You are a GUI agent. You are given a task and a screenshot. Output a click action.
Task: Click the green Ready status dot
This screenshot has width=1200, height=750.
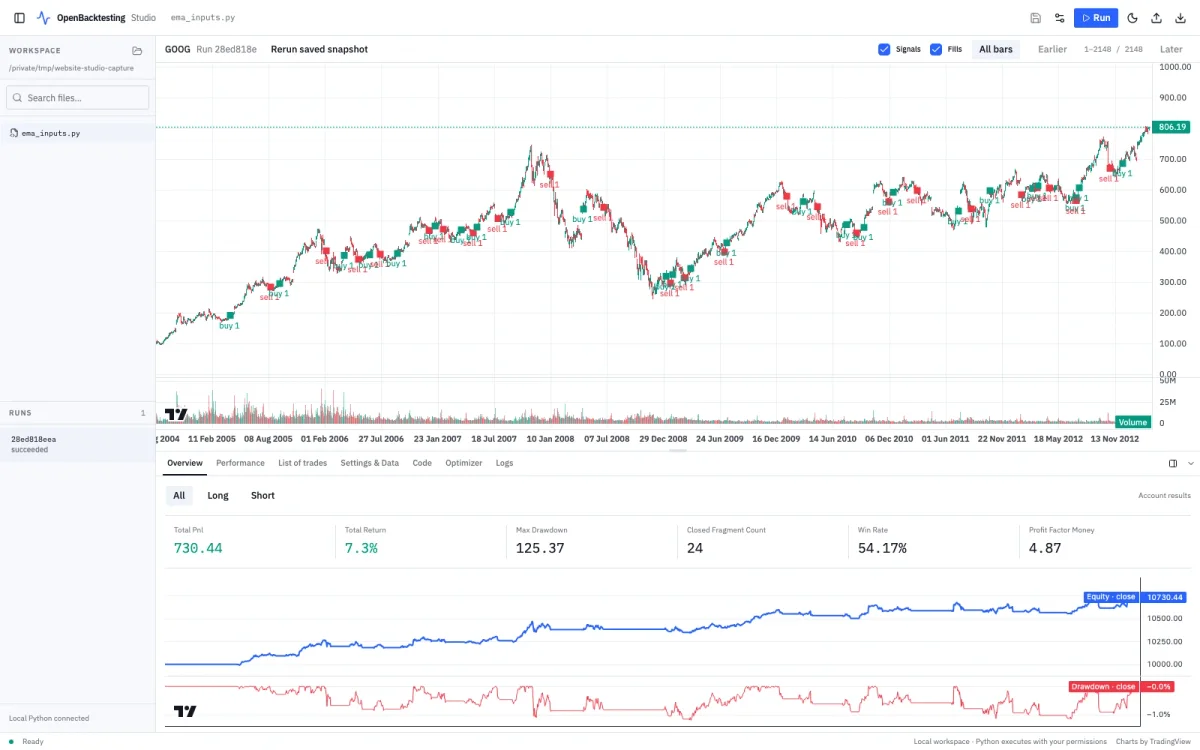click(x=11, y=741)
